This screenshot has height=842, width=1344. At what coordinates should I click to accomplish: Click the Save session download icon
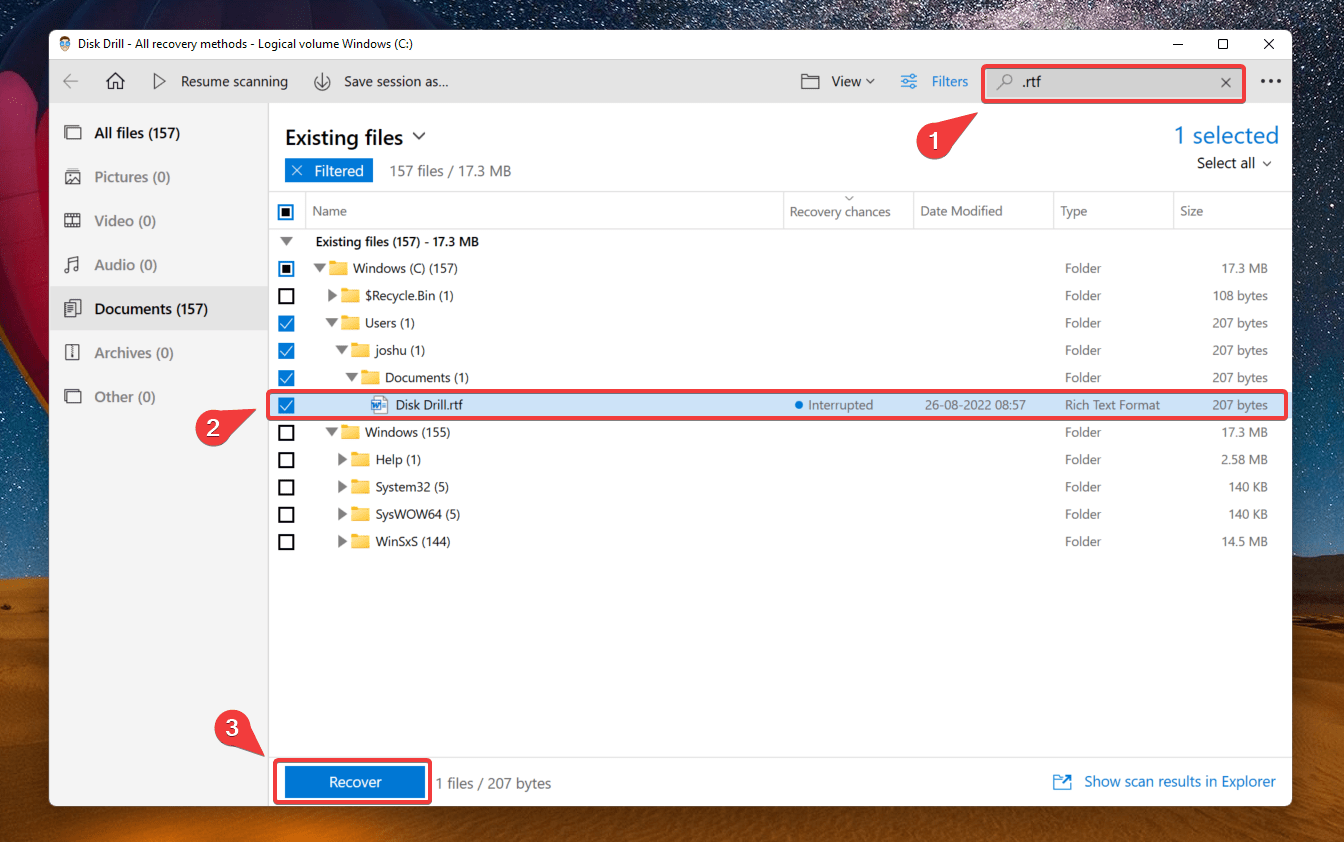click(x=322, y=82)
